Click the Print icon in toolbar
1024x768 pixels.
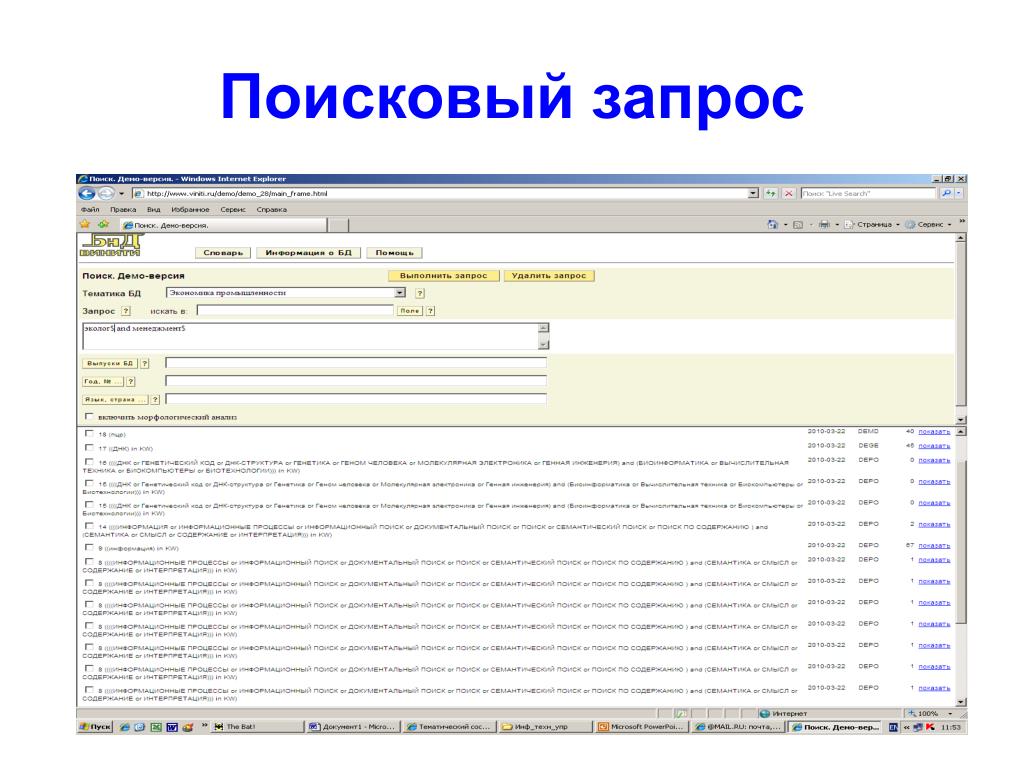(824, 225)
